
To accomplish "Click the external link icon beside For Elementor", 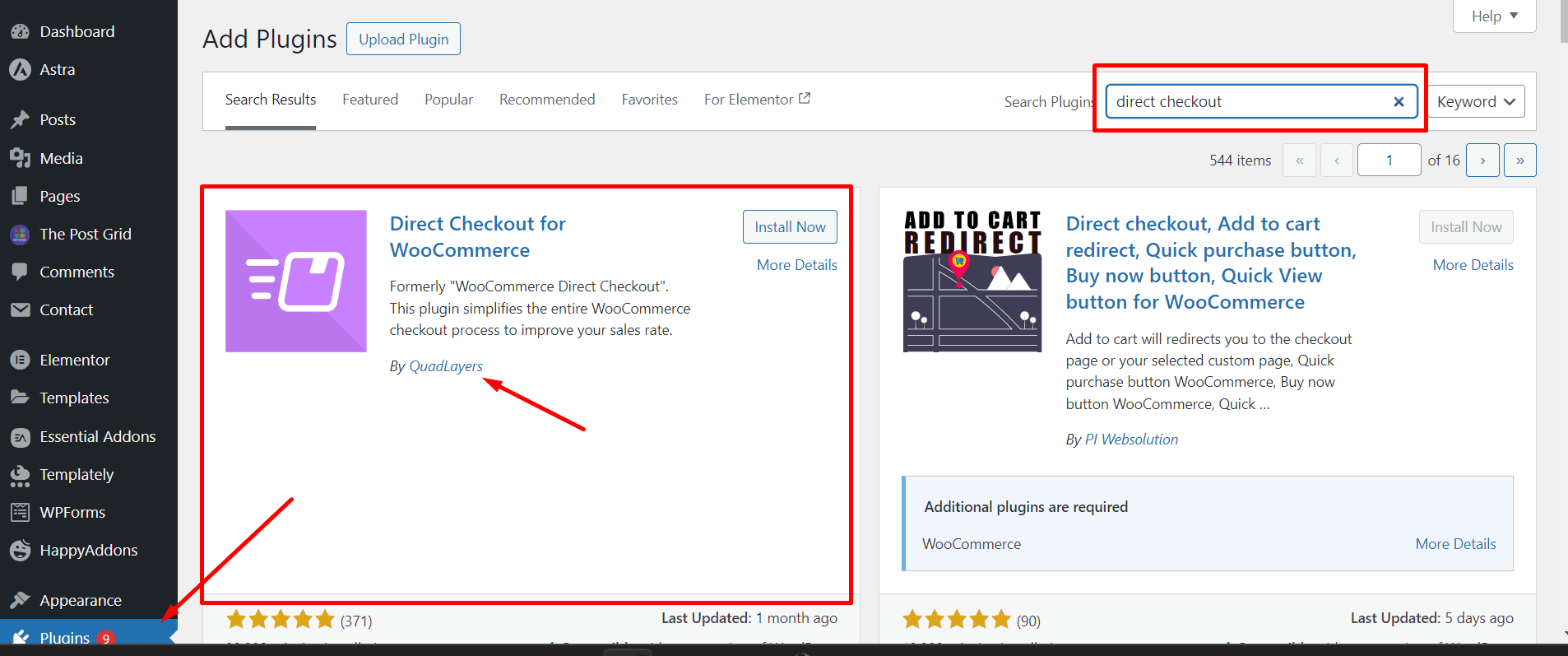I will point(805,98).
